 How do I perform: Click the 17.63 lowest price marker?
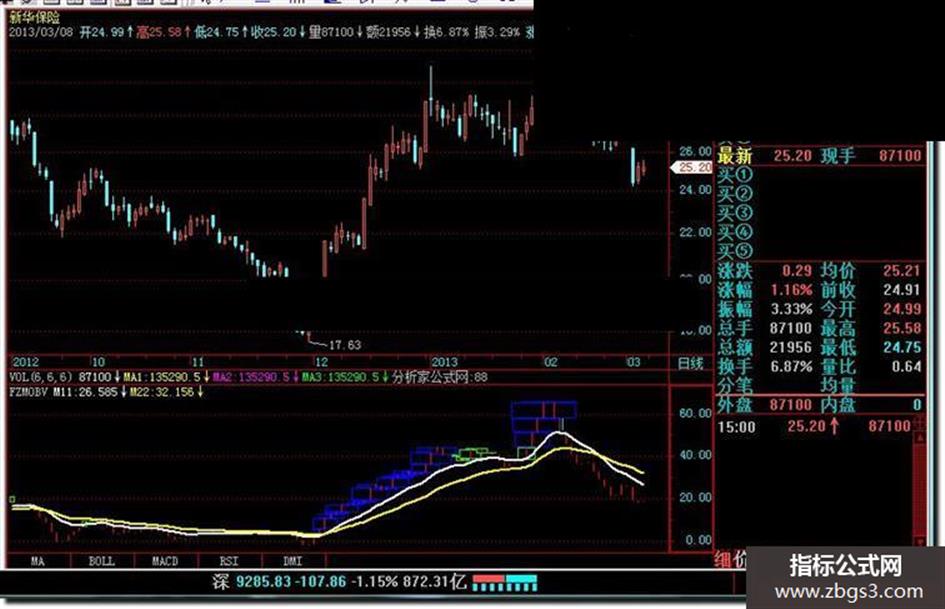point(345,345)
